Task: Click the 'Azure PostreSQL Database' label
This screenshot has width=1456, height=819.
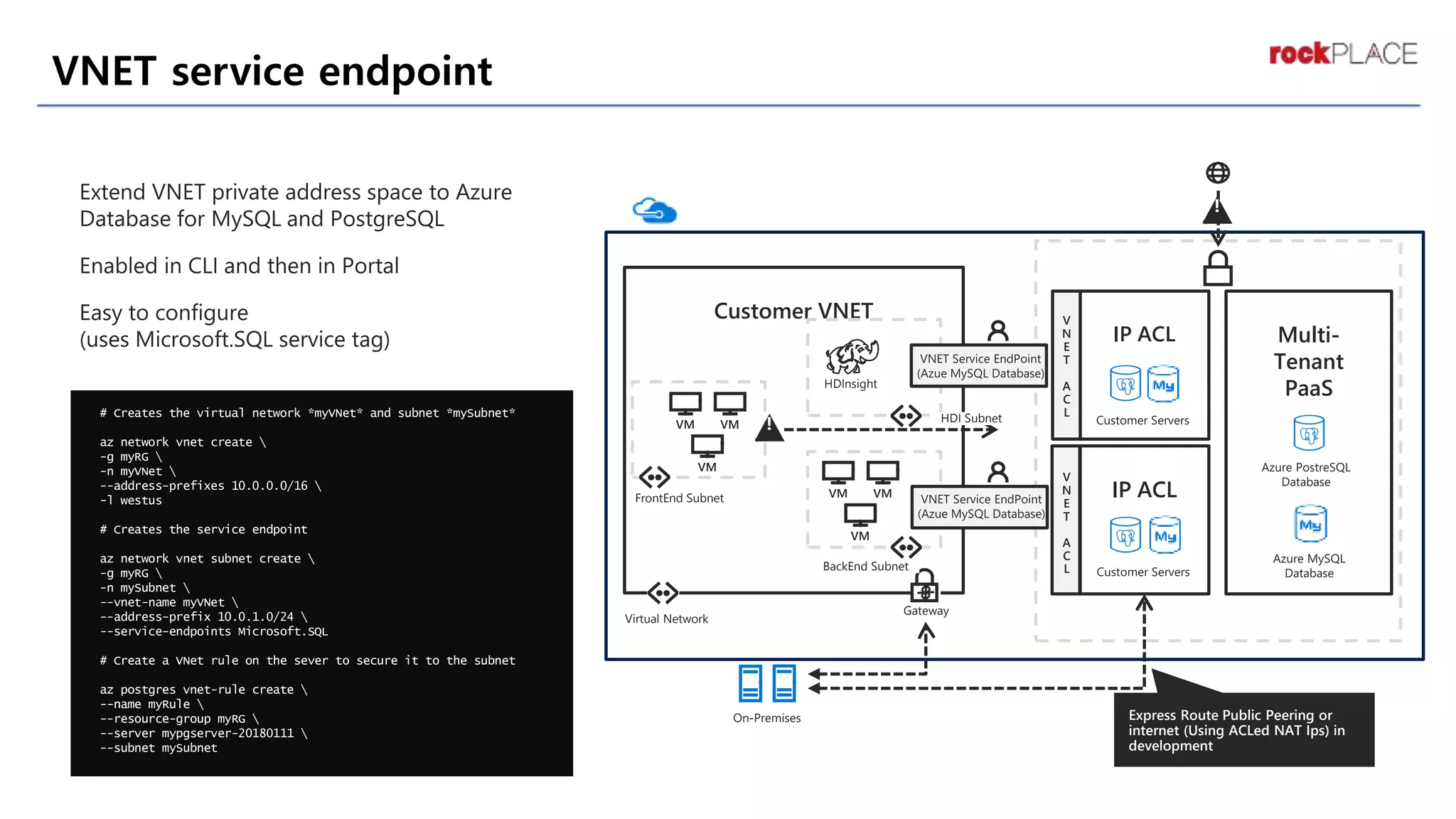Action: 1306,474
